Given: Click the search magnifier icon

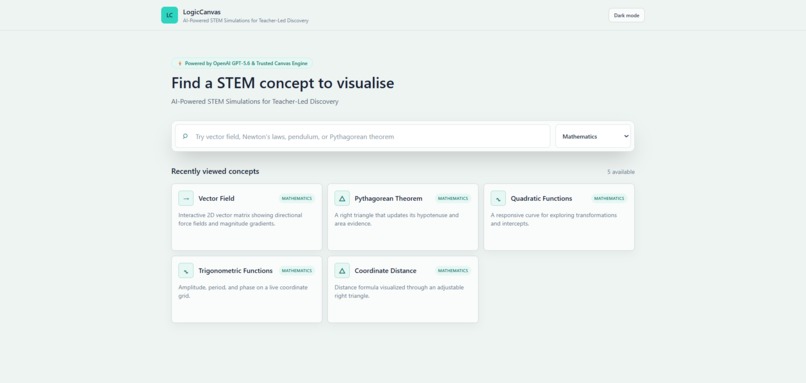Looking at the screenshot, I should pyautogui.click(x=185, y=136).
